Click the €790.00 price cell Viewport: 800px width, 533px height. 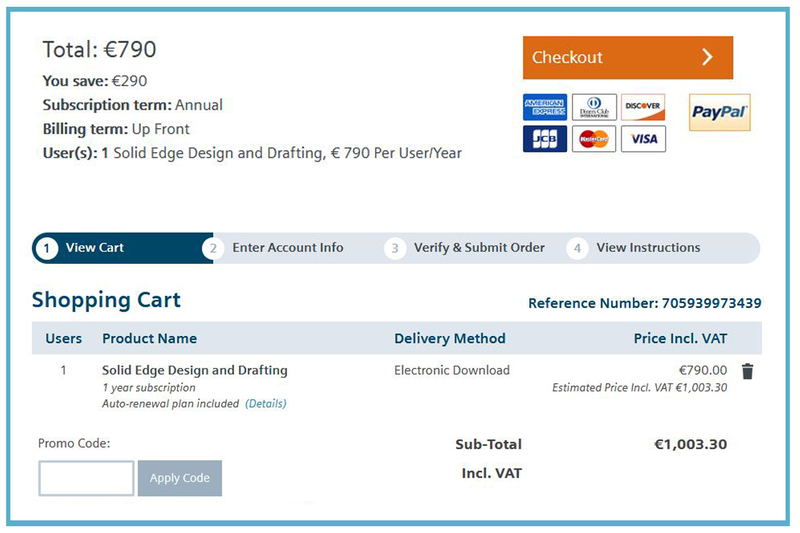pos(703,370)
